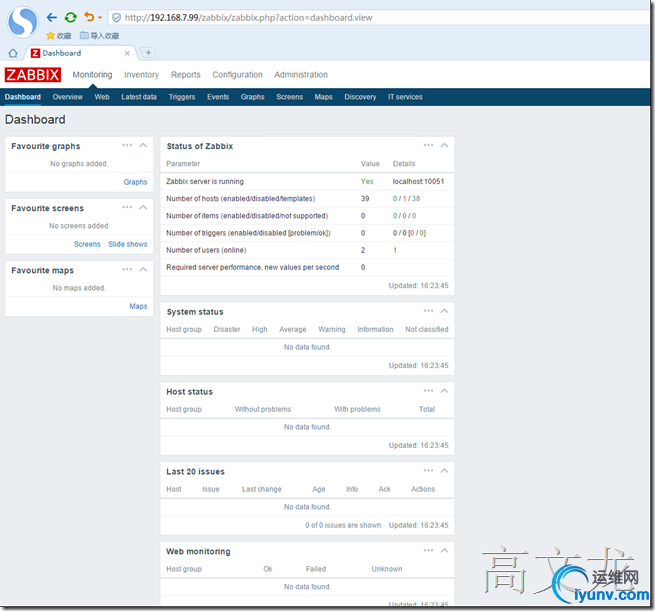Open the Last 20 issues options dots
The width and height of the screenshot is (655, 611).
[x=428, y=470]
